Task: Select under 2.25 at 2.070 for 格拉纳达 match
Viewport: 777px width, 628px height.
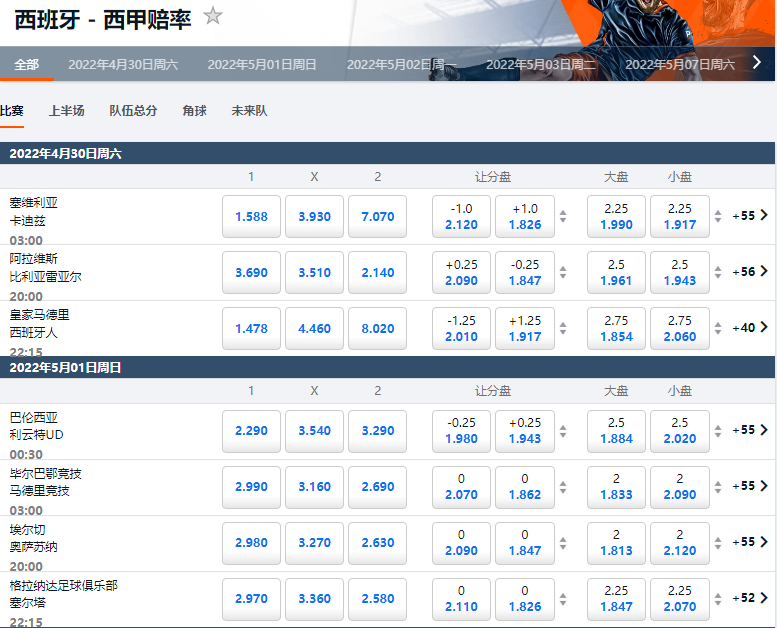Action: tap(679, 598)
